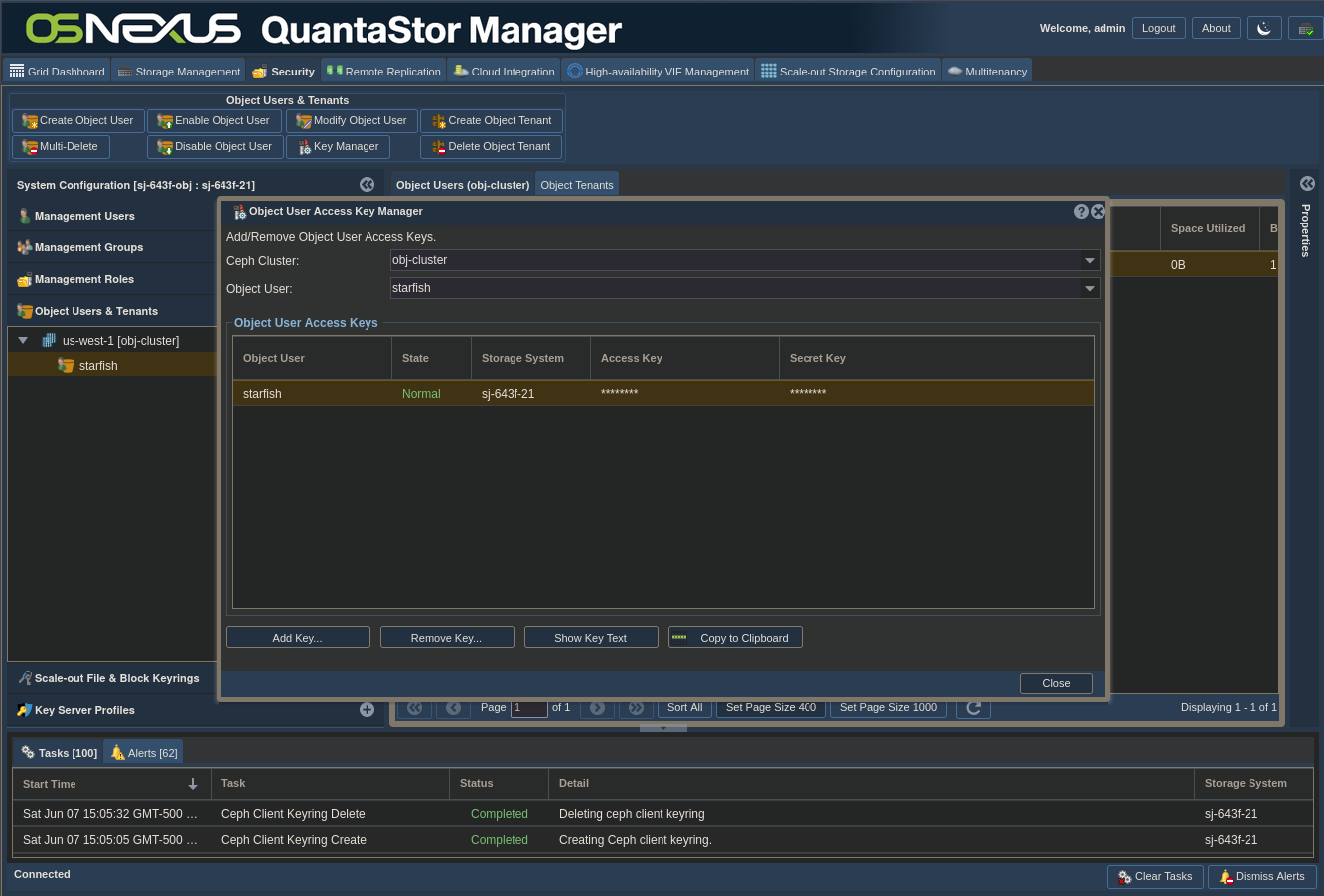Switch to the Object Tenants tab
1324x896 pixels.
[576, 185]
